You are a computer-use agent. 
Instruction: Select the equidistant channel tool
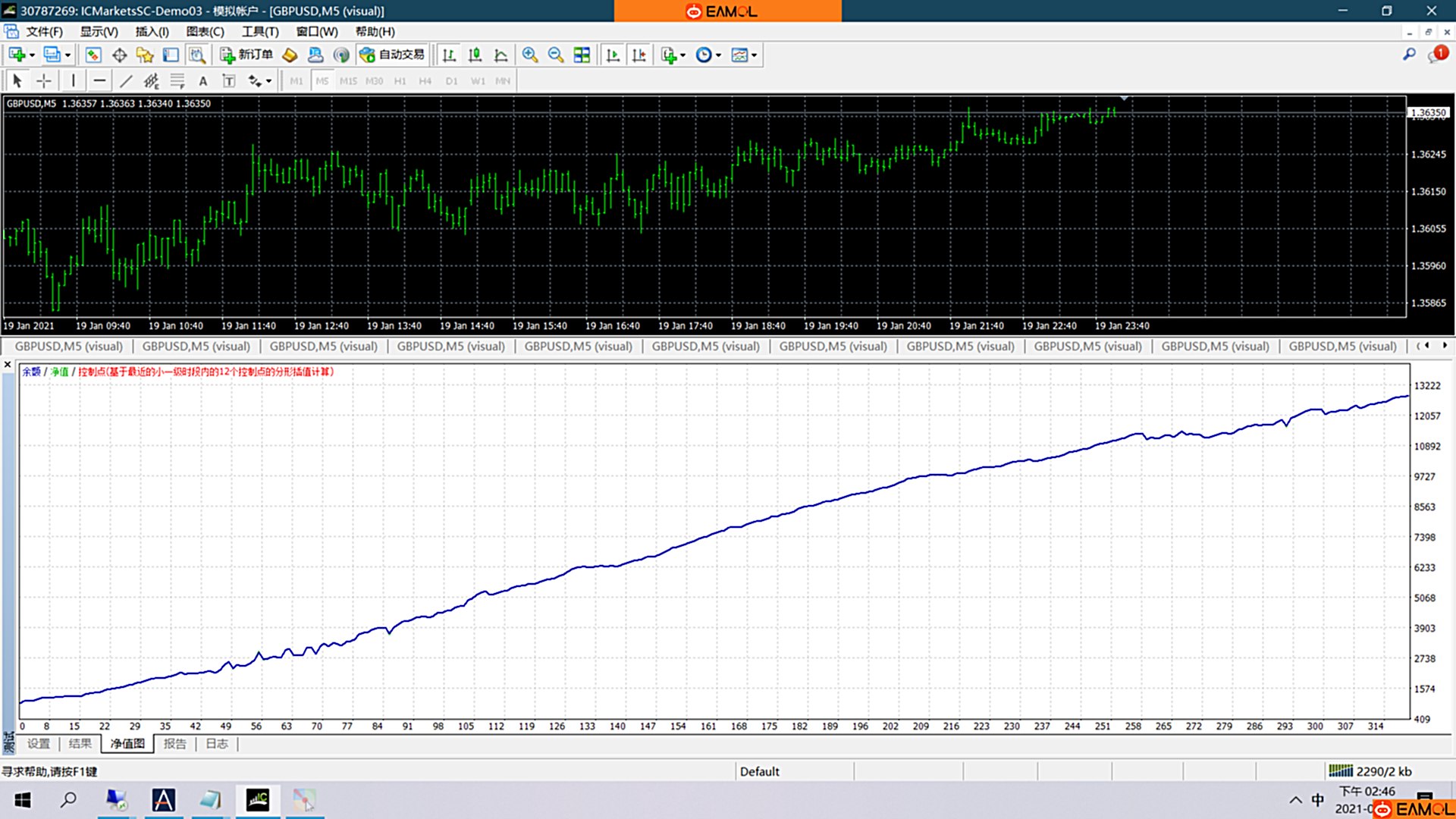point(152,80)
